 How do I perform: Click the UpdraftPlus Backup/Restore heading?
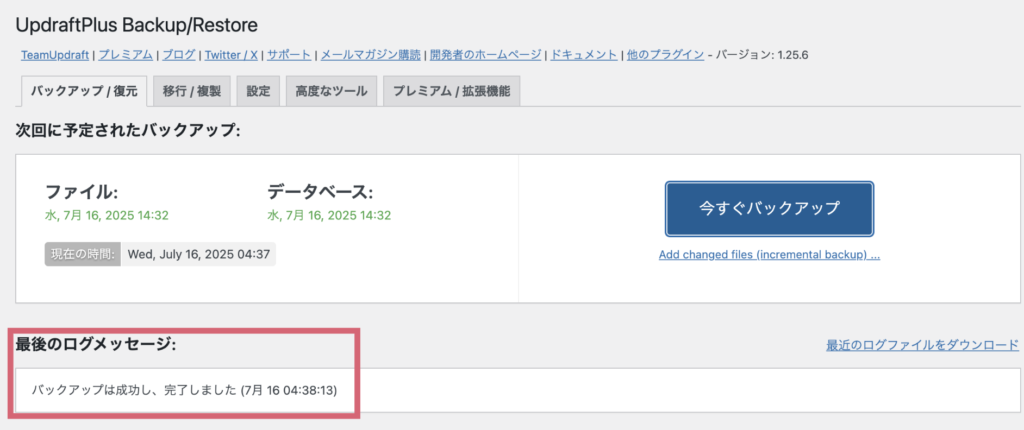point(136,25)
